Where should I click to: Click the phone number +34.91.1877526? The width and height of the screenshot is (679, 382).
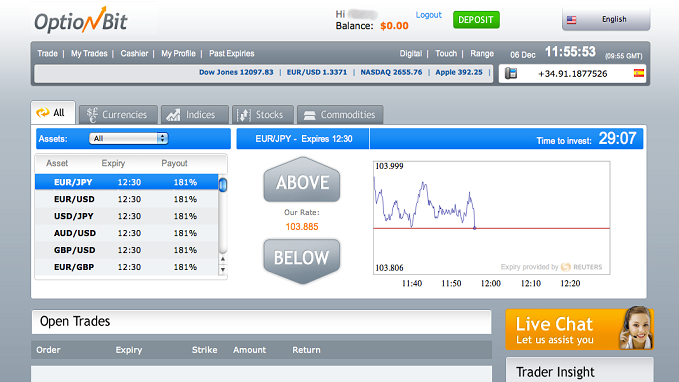[x=572, y=74]
